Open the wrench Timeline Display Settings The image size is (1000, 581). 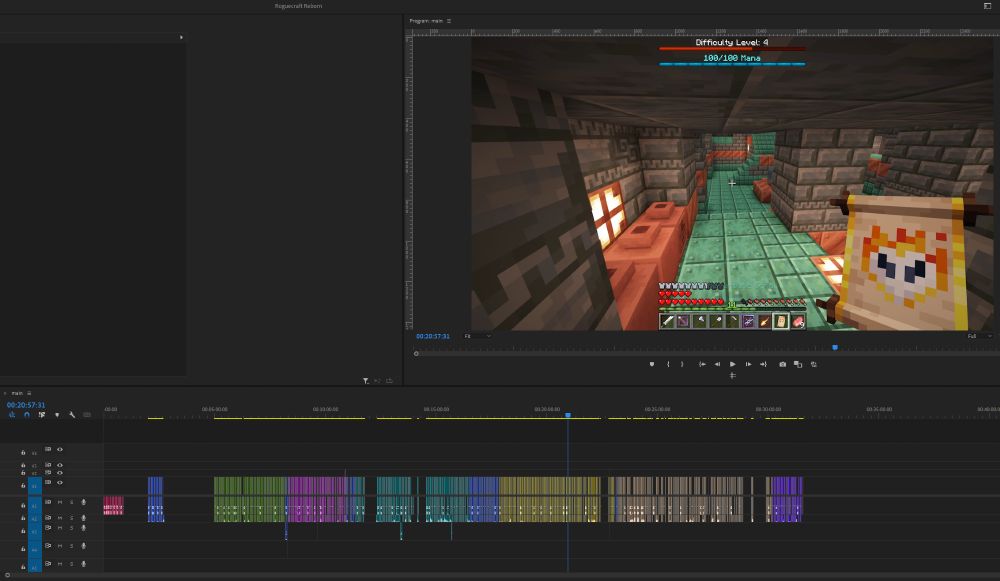[x=72, y=415]
